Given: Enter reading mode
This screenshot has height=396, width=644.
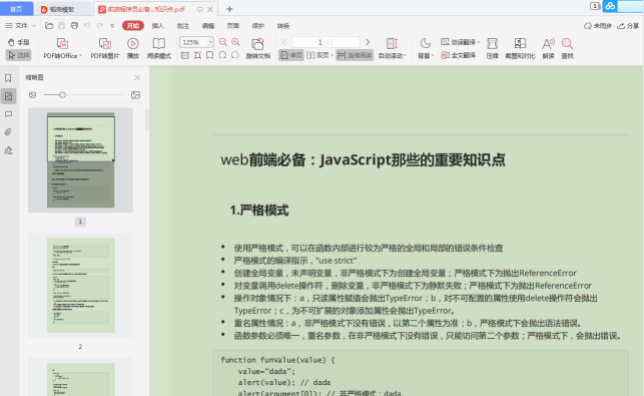Looking at the screenshot, I should [159, 48].
